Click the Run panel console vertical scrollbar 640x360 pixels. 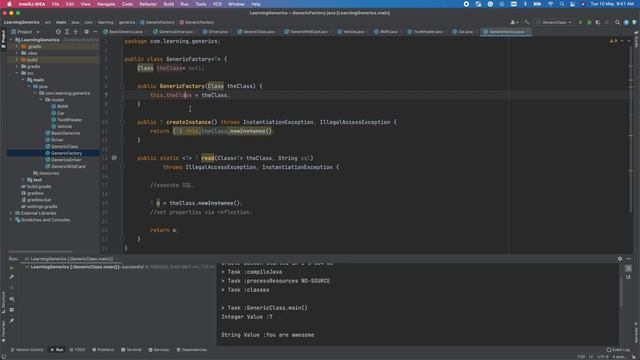[621, 292]
